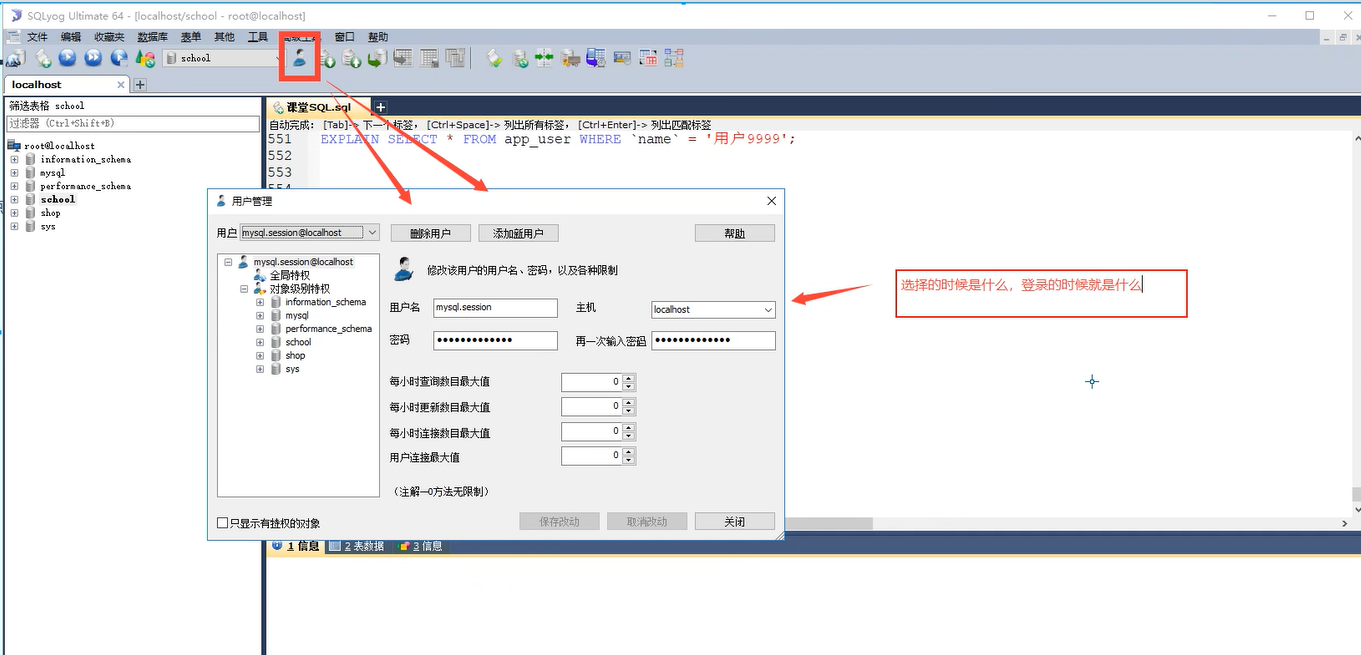Click the red table grid toolbar icon

[647, 58]
